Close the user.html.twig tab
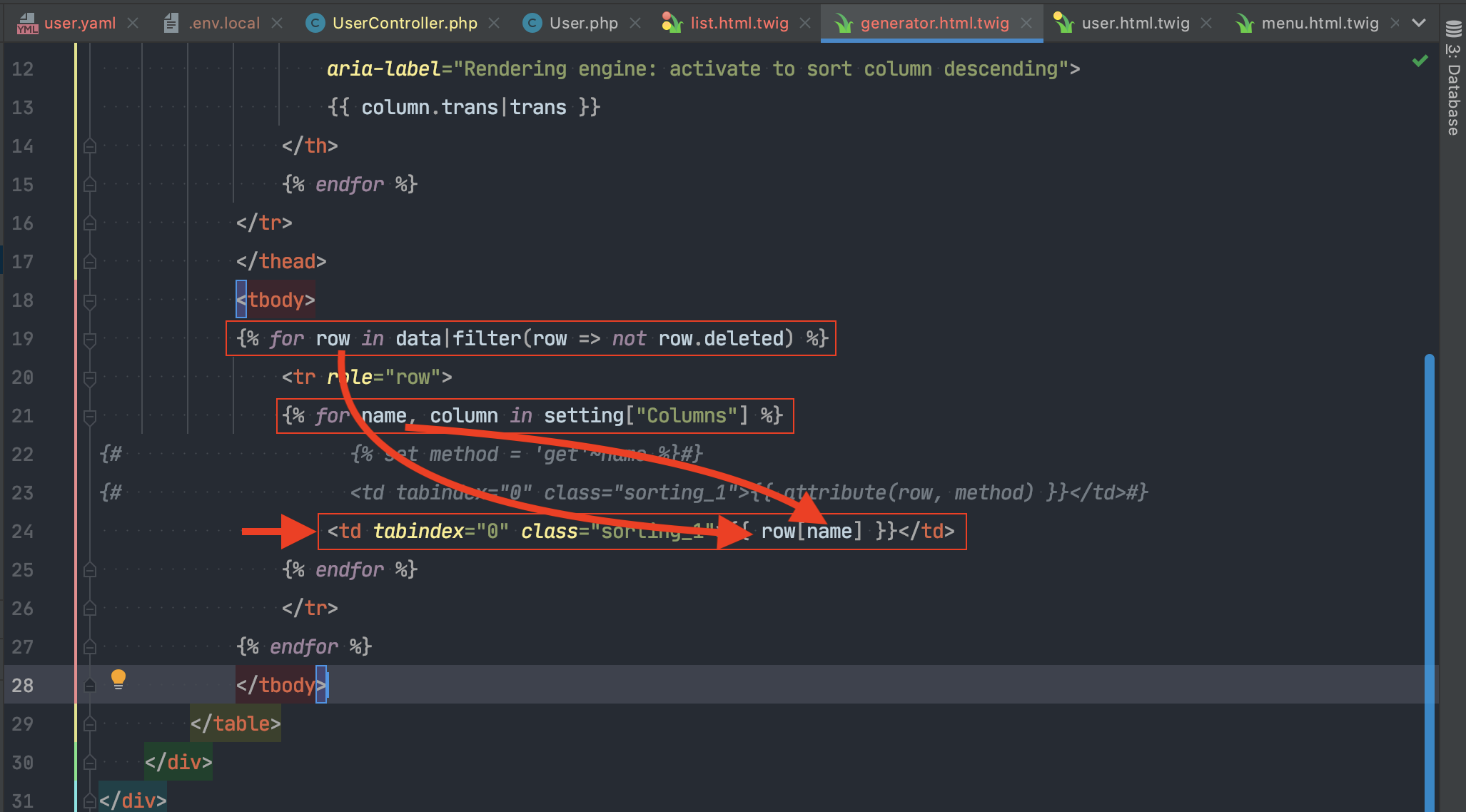Screen dimensions: 1466x812 pos(1206,23)
